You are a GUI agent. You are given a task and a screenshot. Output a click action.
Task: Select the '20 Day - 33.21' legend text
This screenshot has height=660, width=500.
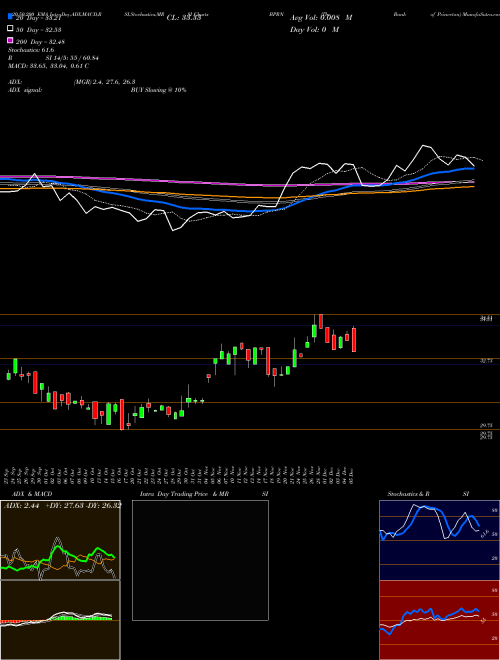(x=38, y=18)
